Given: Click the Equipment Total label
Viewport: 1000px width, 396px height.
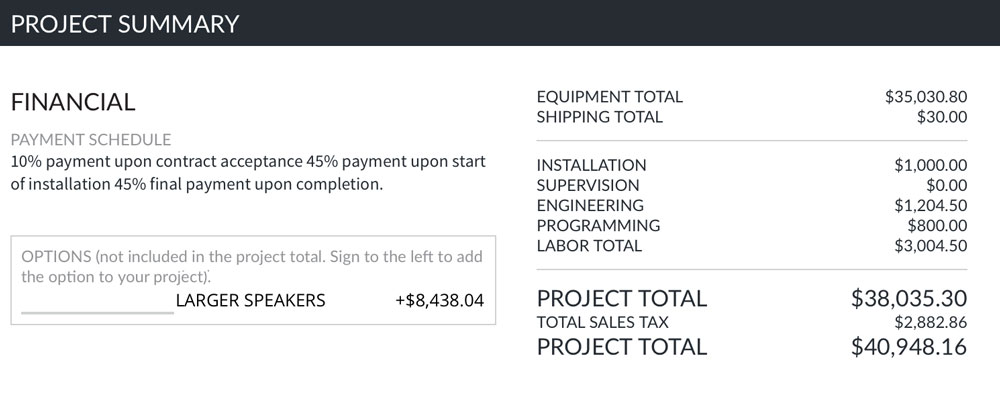Looking at the screenshot, I should click(x=610, y=97).
